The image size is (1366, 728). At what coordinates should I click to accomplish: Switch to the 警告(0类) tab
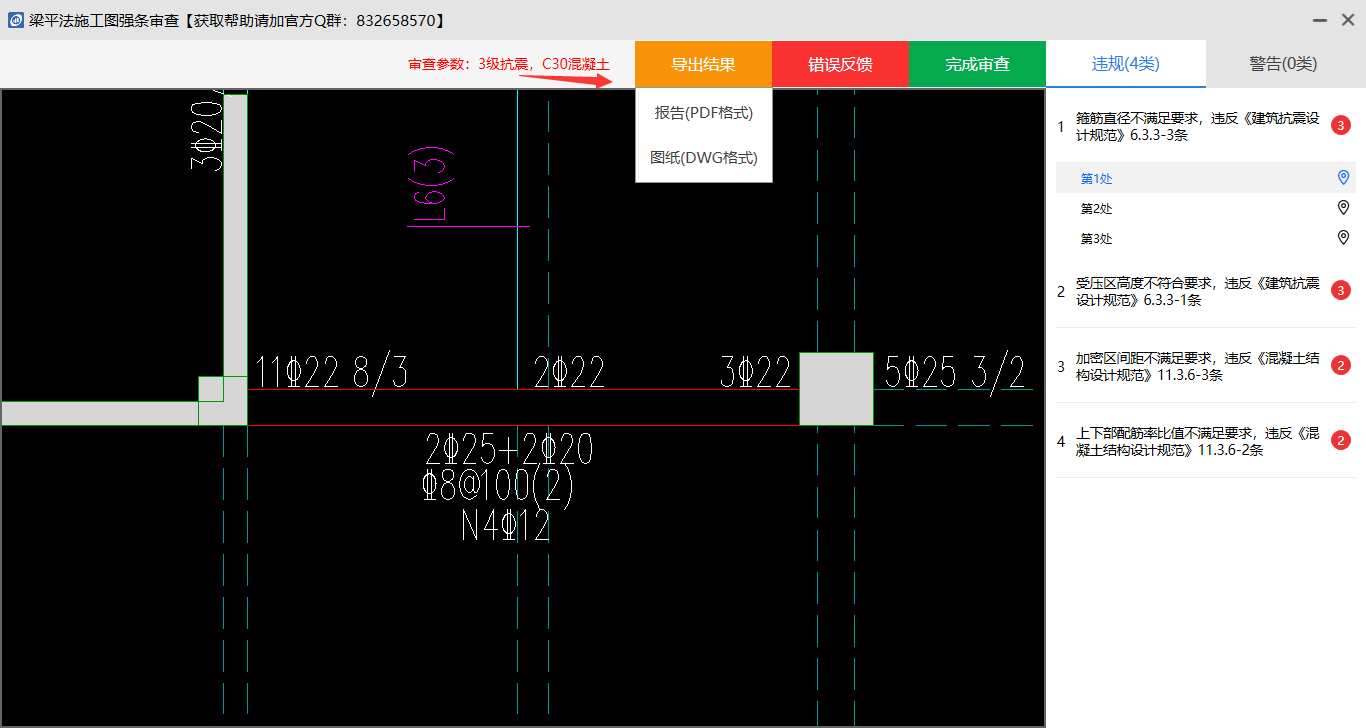[1283, 64]
